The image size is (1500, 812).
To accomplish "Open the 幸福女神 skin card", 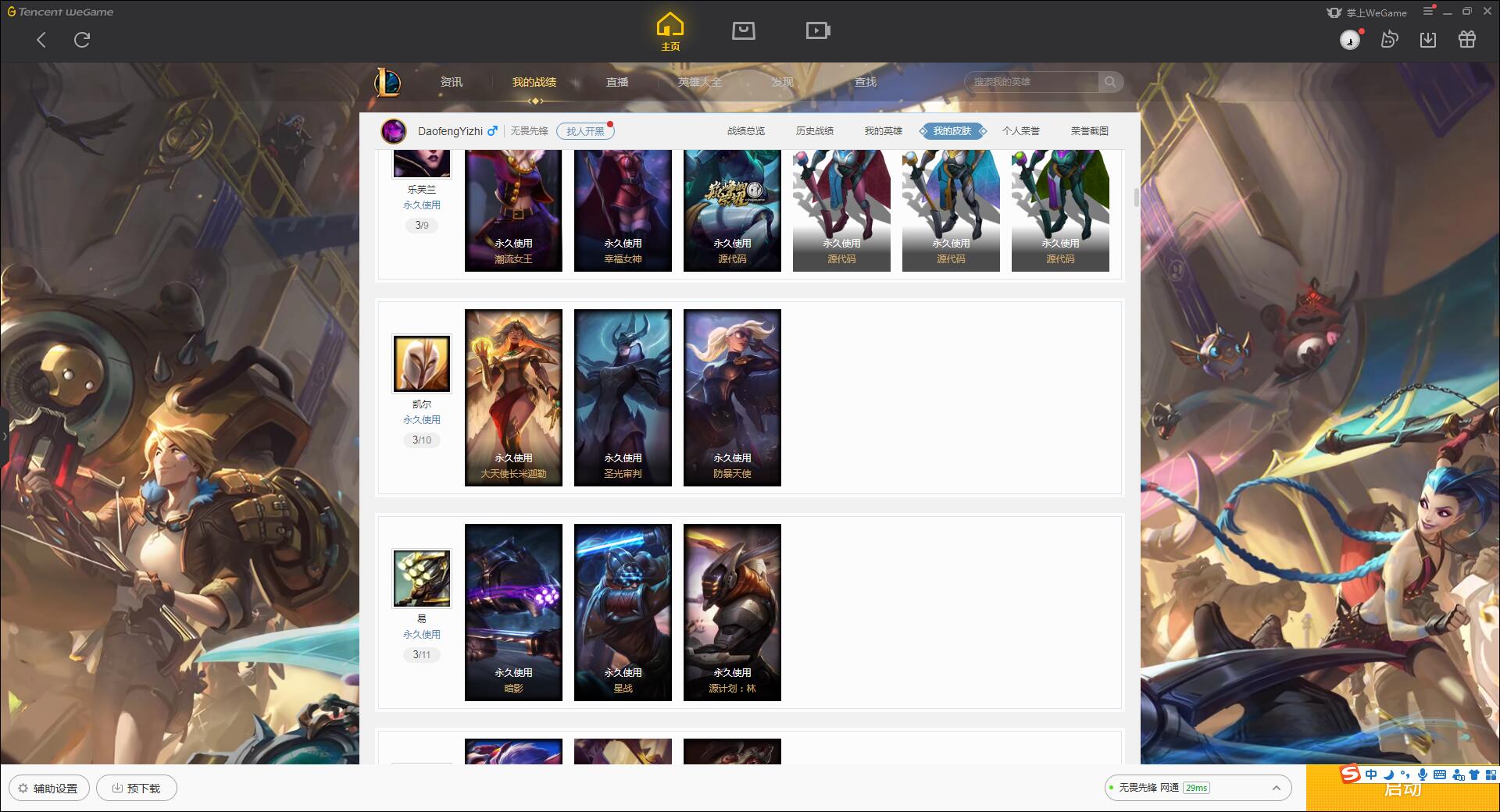I will [623, 211].
